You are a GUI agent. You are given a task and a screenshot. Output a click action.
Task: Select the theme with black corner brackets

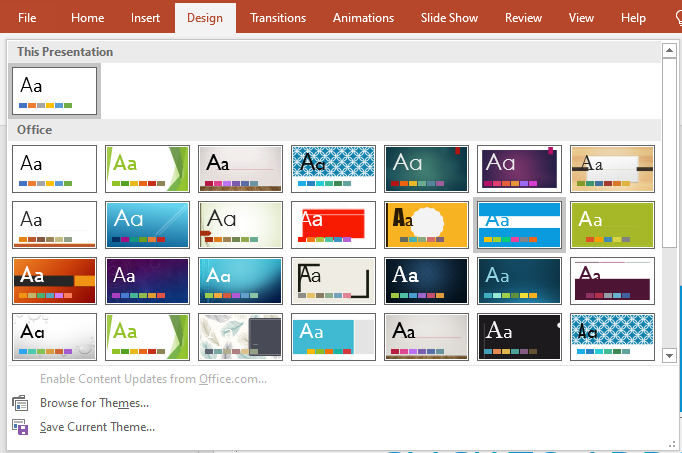pos(334,281)
